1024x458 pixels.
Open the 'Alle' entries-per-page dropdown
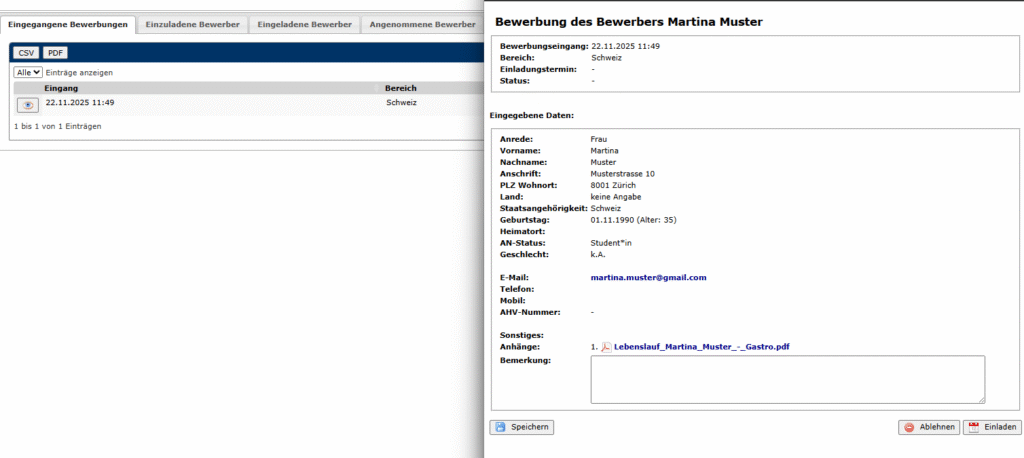tap(28, 72)
